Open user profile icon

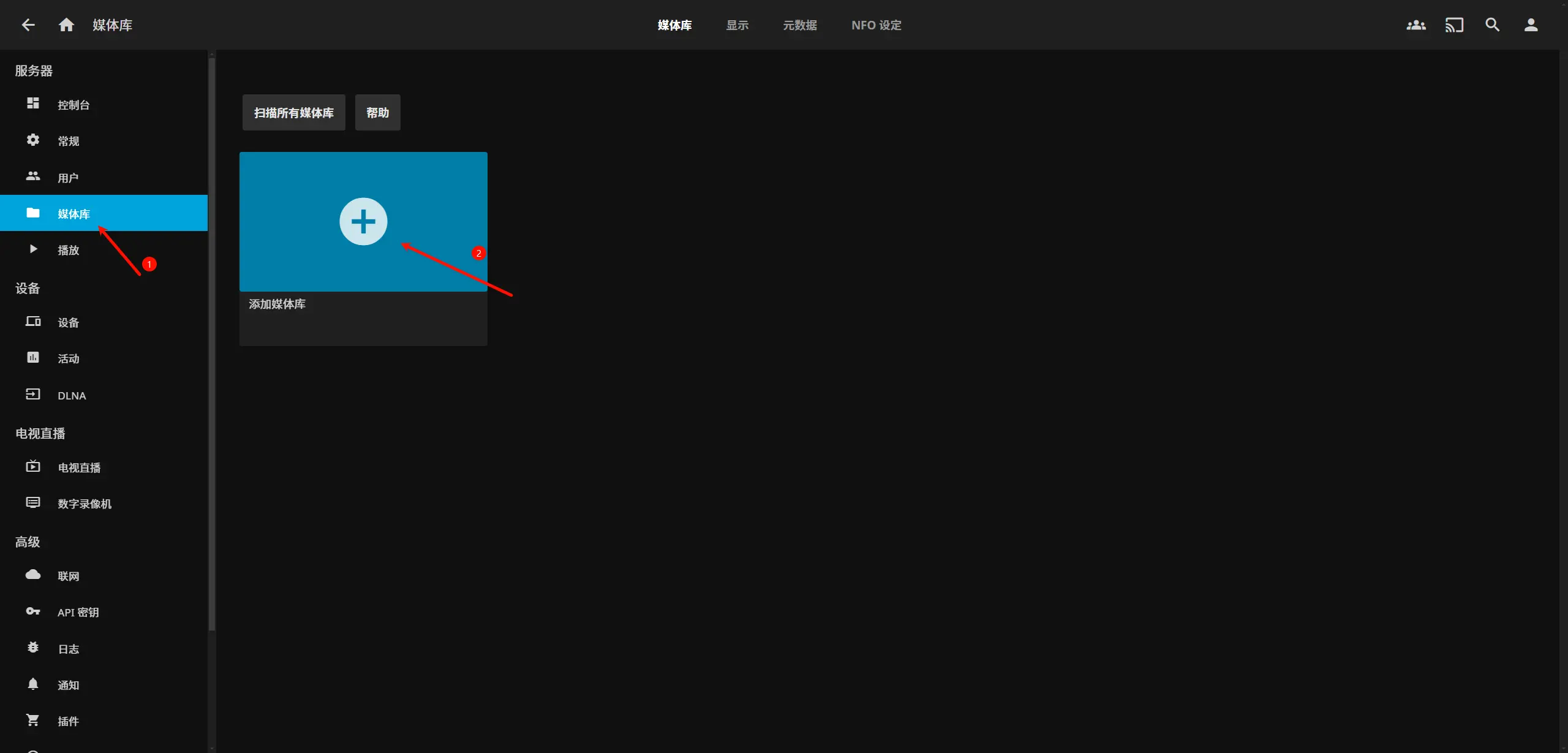[x=1531, y=25]
